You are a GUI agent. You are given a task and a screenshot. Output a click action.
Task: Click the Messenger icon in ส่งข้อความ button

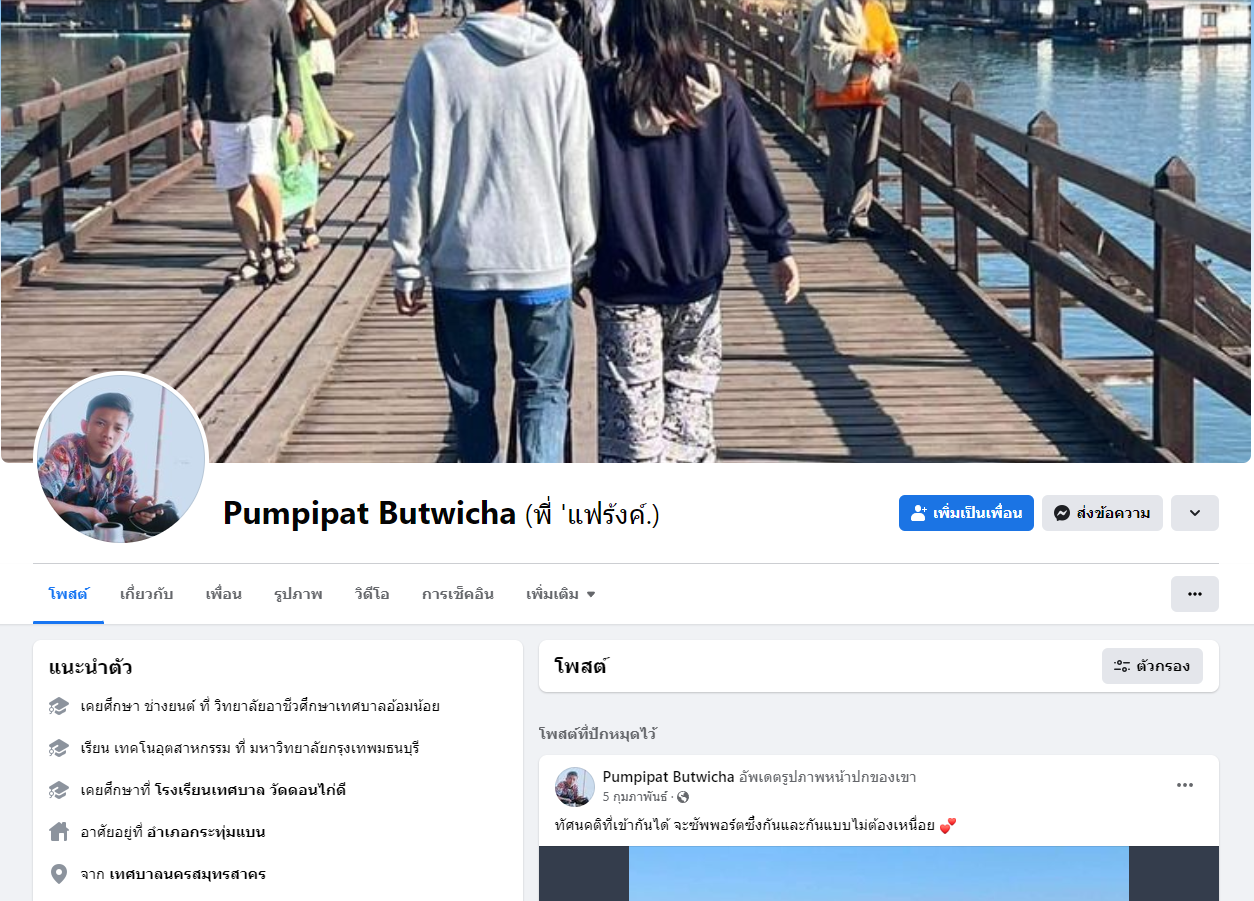pos(1062,513)
